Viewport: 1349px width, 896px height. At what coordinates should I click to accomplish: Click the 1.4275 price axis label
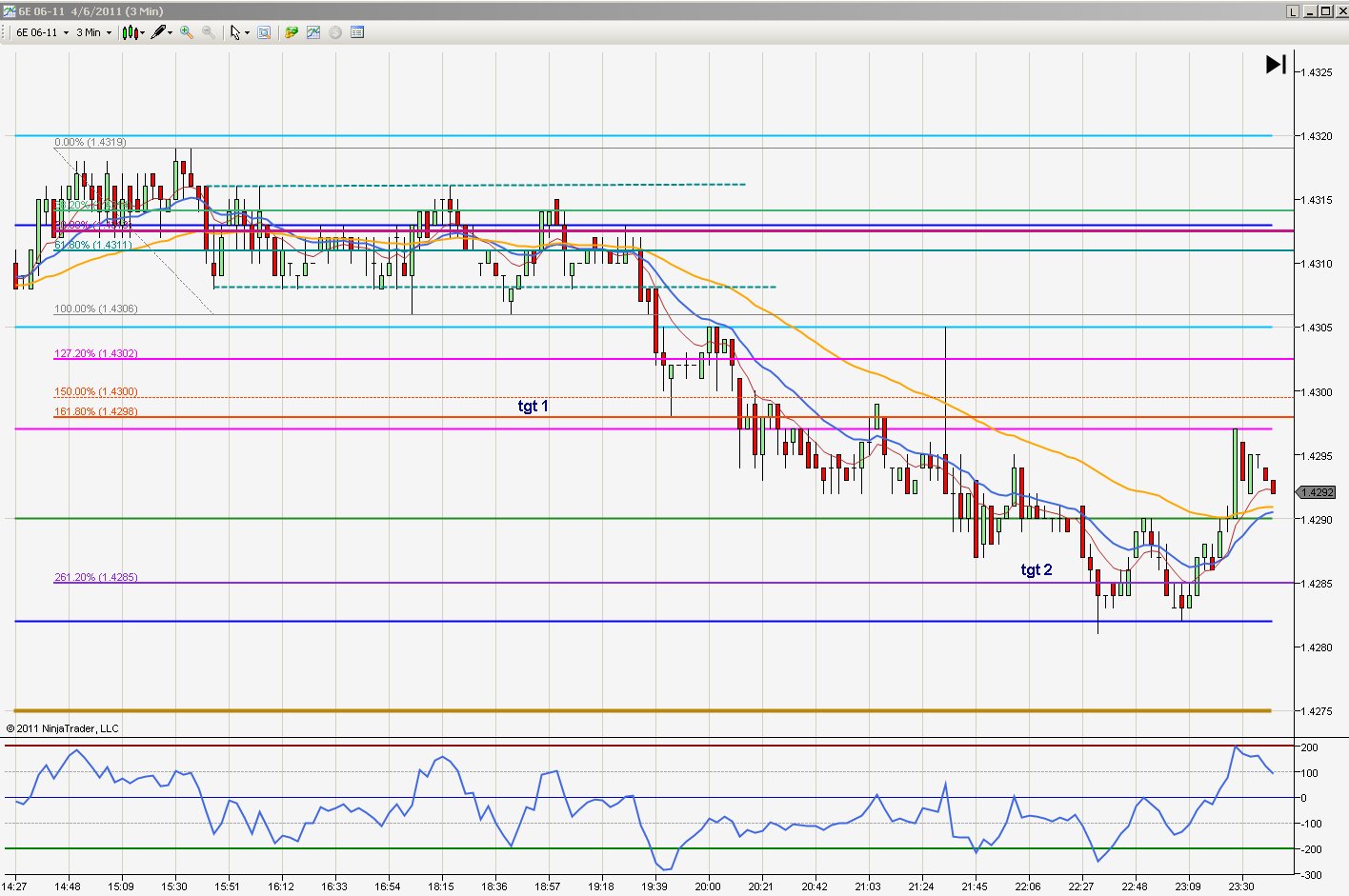coord(1318,711)
